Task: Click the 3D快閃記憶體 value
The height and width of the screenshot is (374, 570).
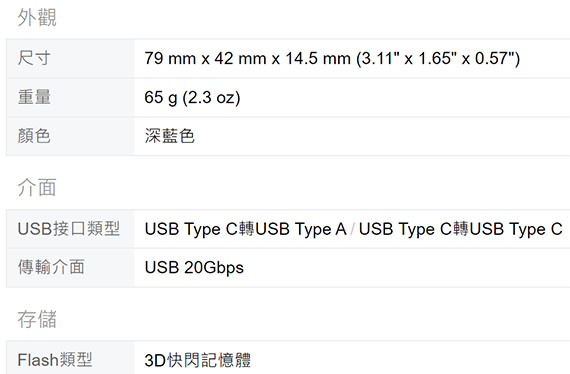Action: pyautogui.click(x=197, y=360)
